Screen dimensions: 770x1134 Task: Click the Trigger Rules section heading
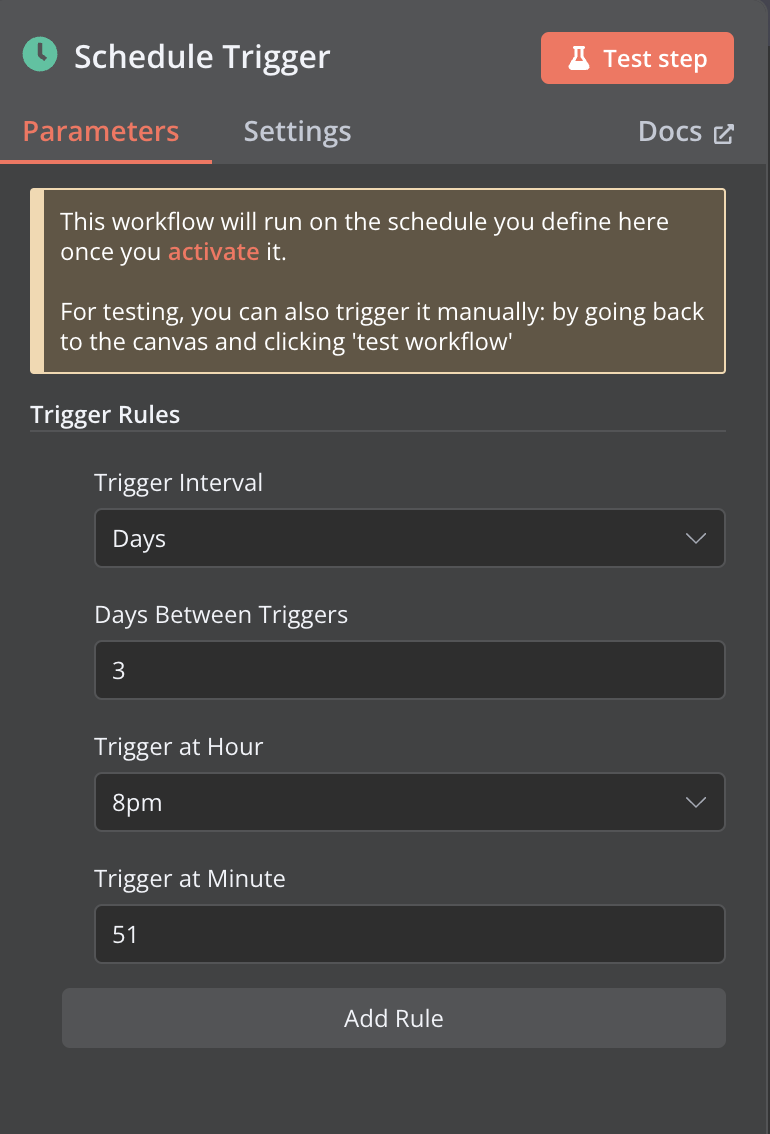coord(105,415)
